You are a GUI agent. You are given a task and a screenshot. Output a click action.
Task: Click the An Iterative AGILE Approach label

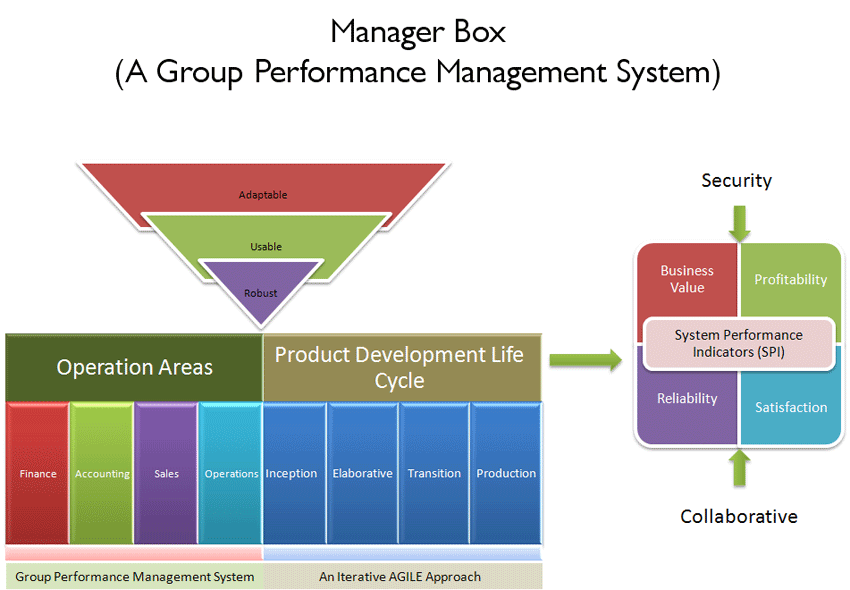click(400, 576)
